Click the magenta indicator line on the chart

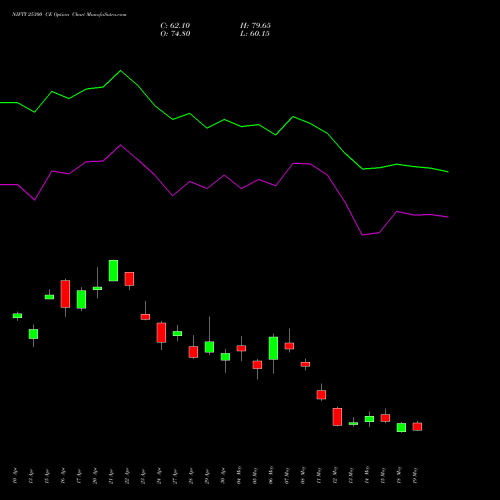(x=224, y=176)
